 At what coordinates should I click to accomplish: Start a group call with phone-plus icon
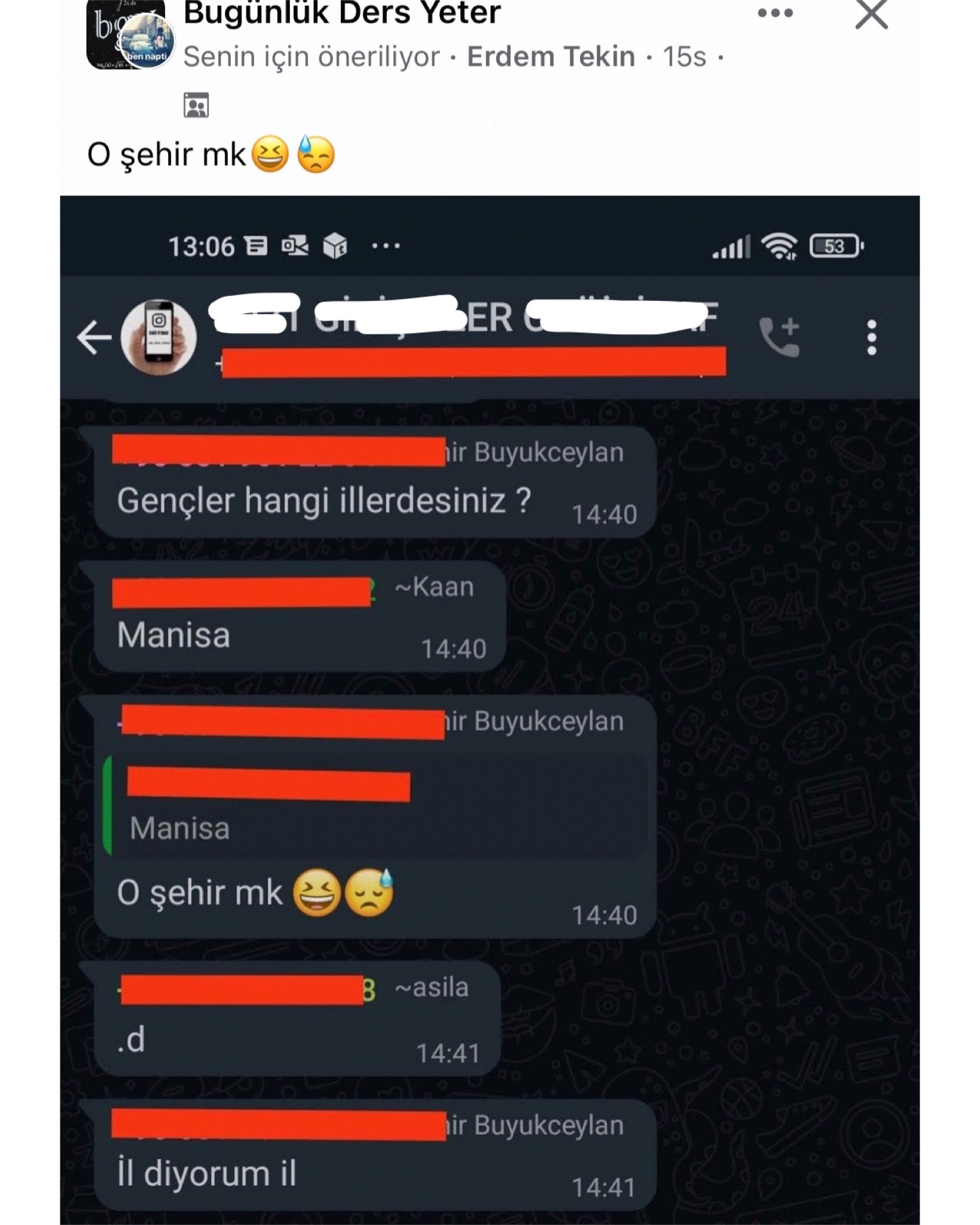point(780,337)
